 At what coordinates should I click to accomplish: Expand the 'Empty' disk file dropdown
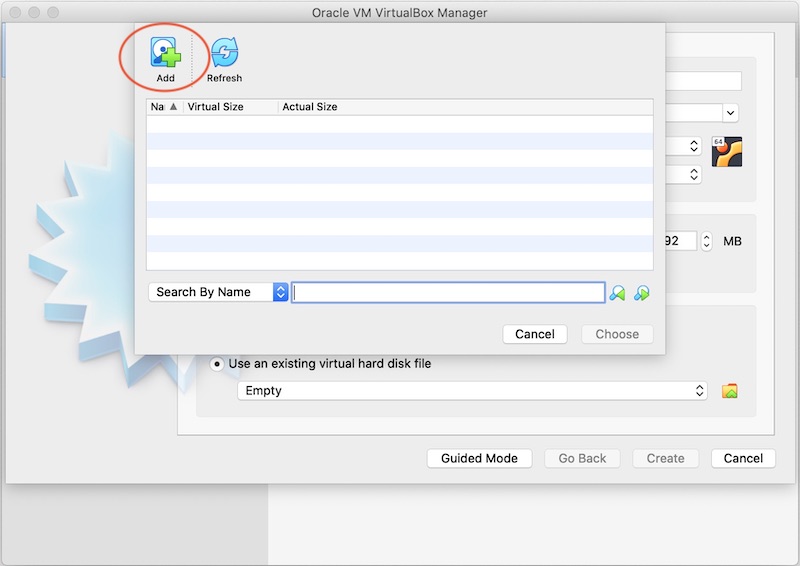[472, 391]
